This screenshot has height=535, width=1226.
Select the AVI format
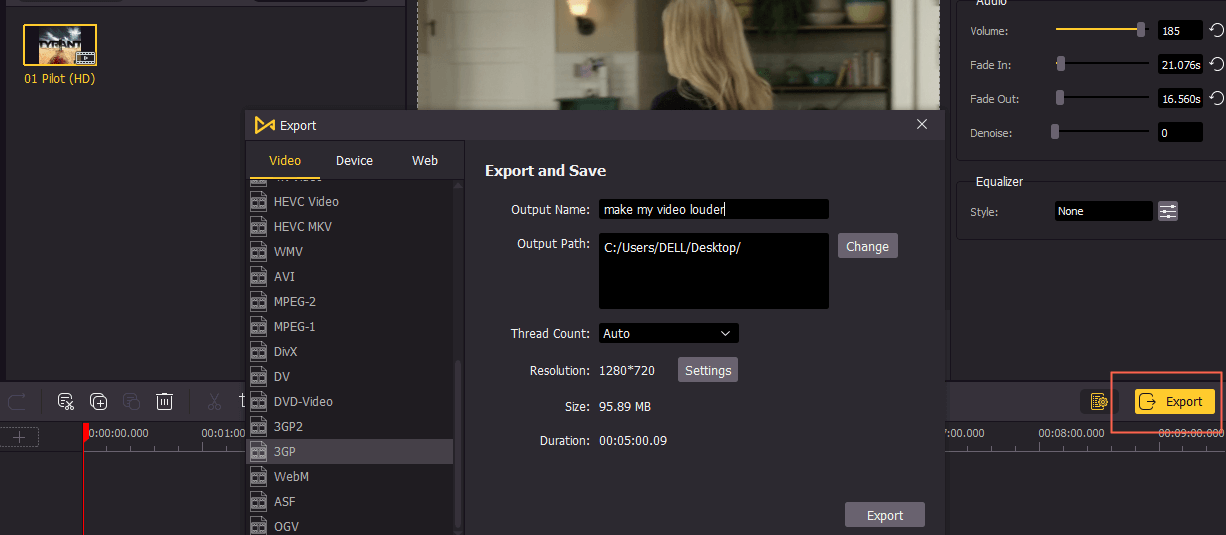pos(350,276)
